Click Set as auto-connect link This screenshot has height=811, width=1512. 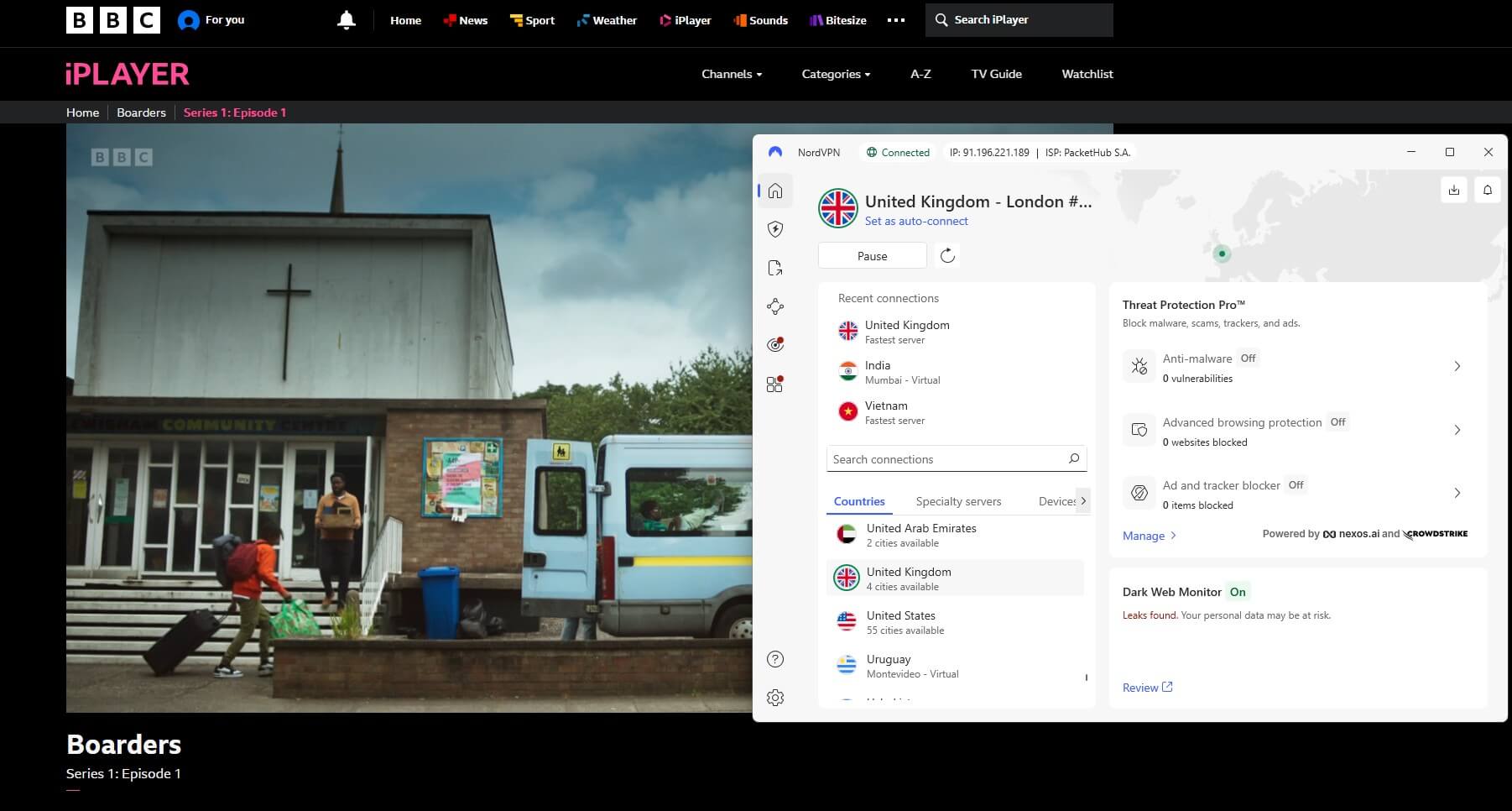pyautogui.click(x=916, y=221)
